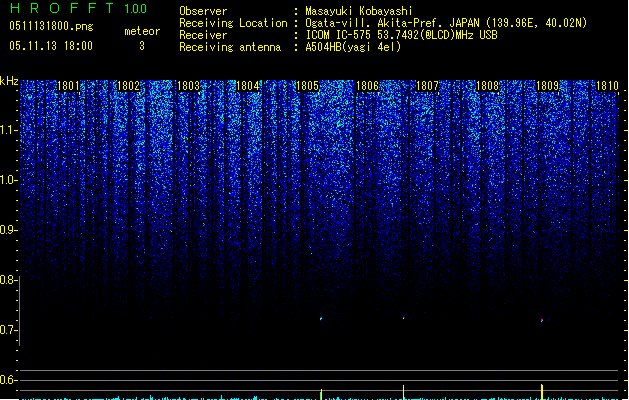Click the 1802 time marker

[128, 86]
